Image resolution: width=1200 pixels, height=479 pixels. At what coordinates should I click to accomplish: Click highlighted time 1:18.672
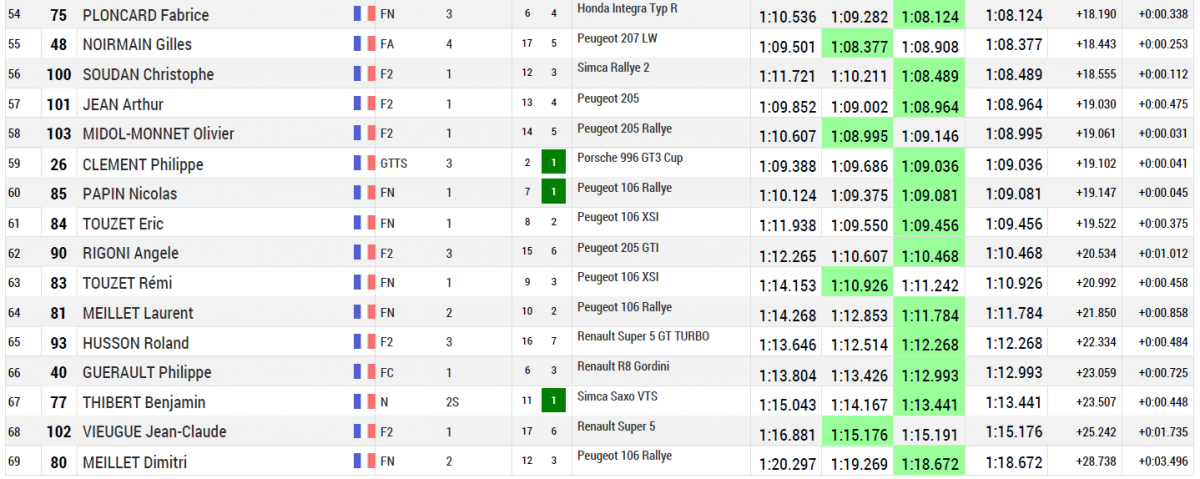[930, 463]
